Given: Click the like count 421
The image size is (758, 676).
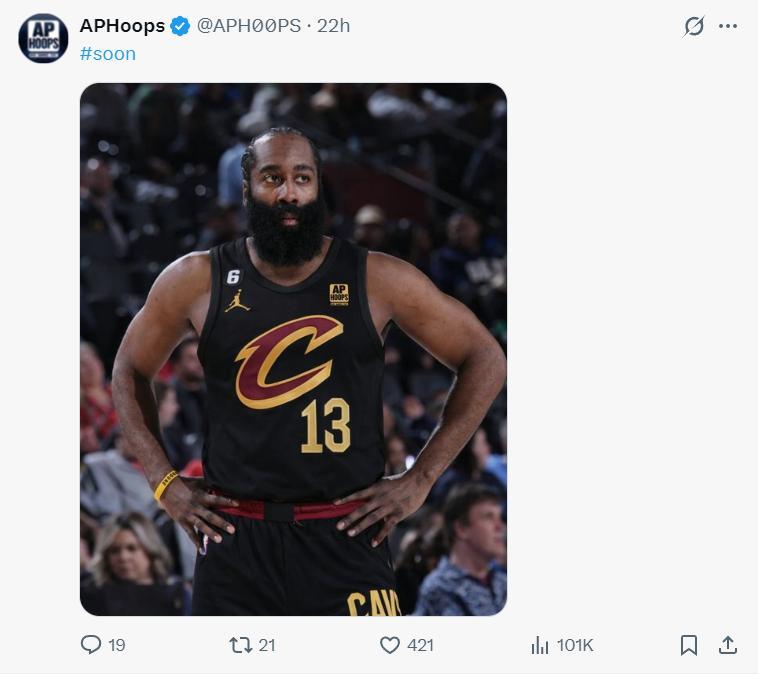Looking at the screenshot, I should click(x=421, y=645).
